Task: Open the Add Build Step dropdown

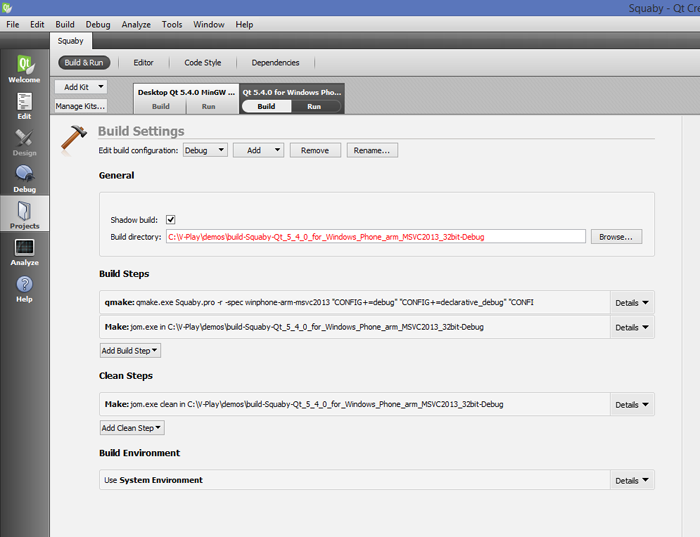Action: 130,351
